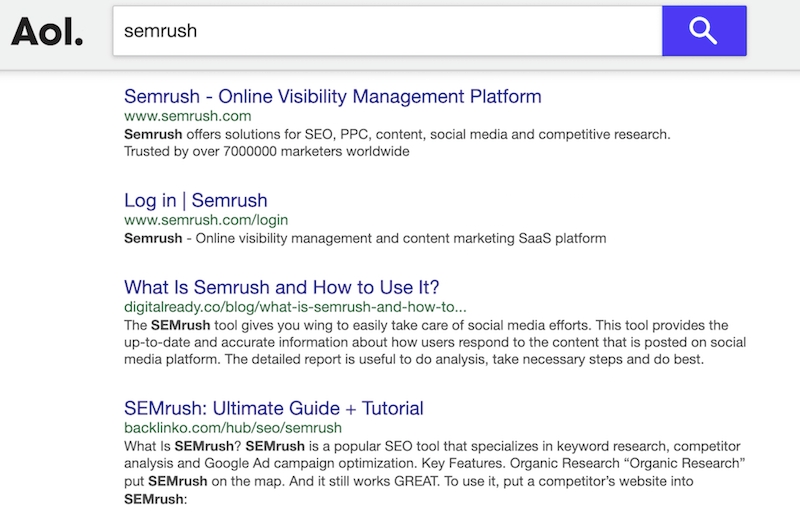Click the backlinko.com/hub/seo/semrush URL

pyautogui.click(x=234, y=427)
